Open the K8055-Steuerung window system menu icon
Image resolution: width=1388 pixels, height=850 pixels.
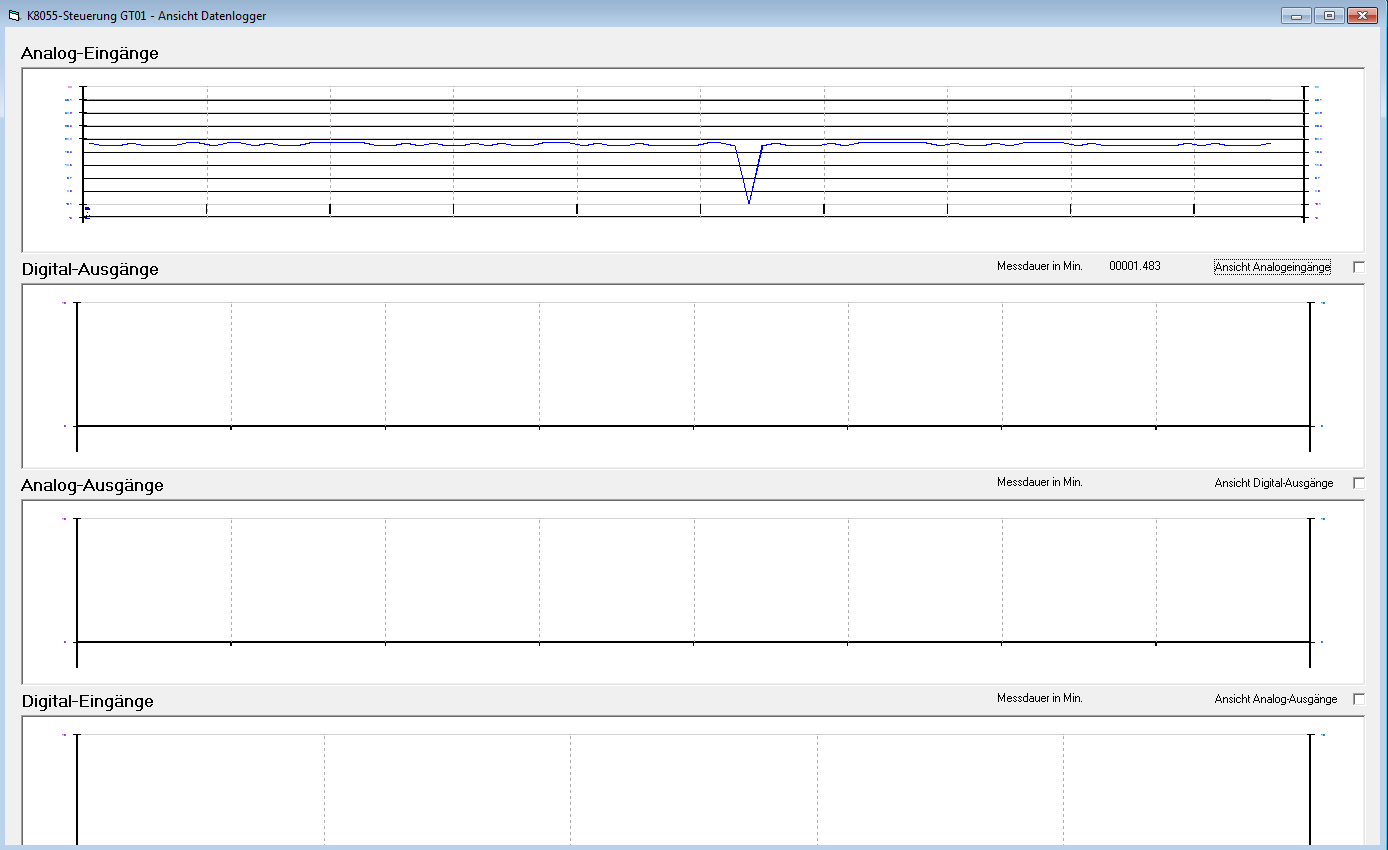pyautogui.click(x=14, y=16)
